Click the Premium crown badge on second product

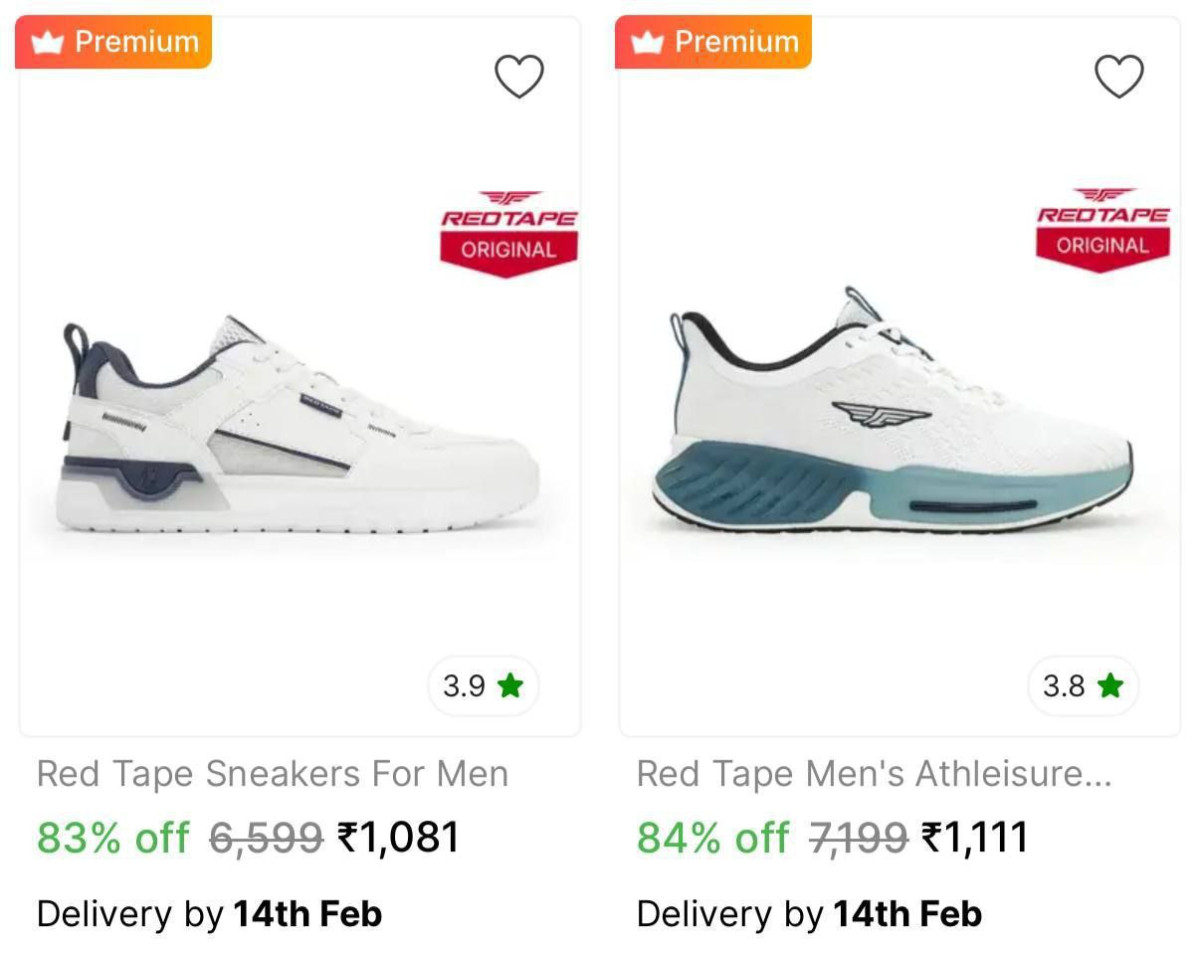click(x=713, y=42)
